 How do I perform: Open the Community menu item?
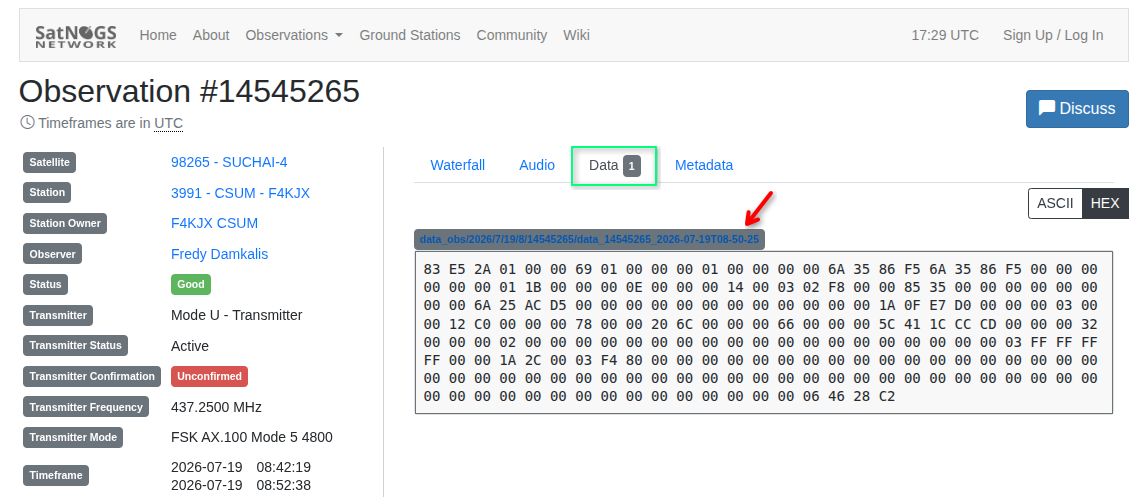pyautogui.click(x=511, y=35)
